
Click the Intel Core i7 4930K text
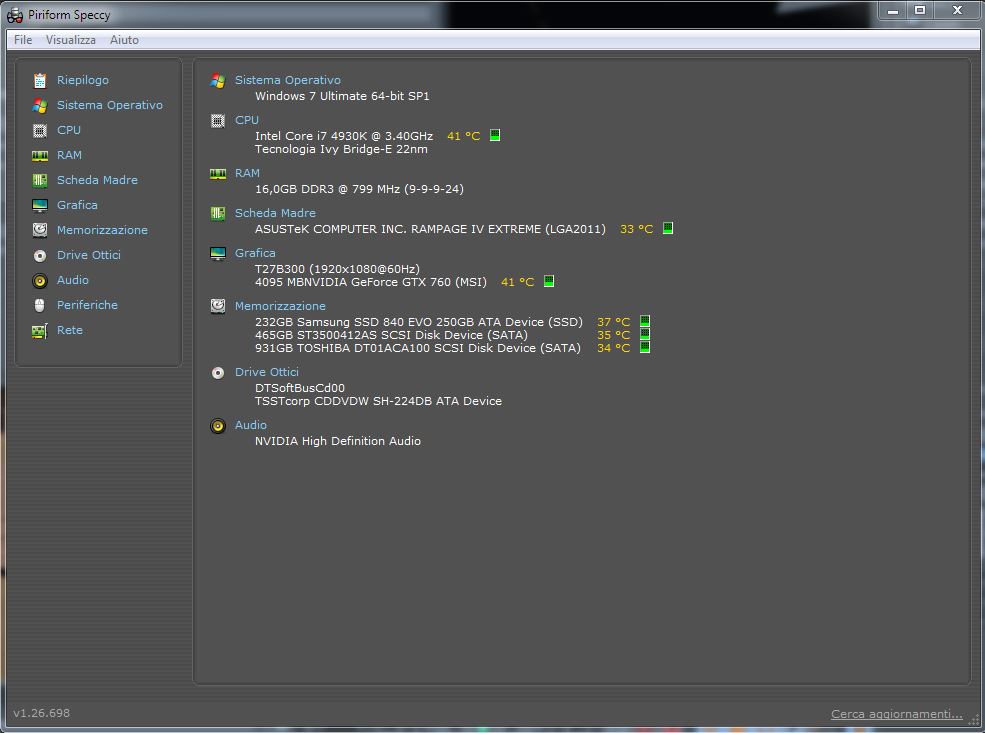(x=344, y=136)
